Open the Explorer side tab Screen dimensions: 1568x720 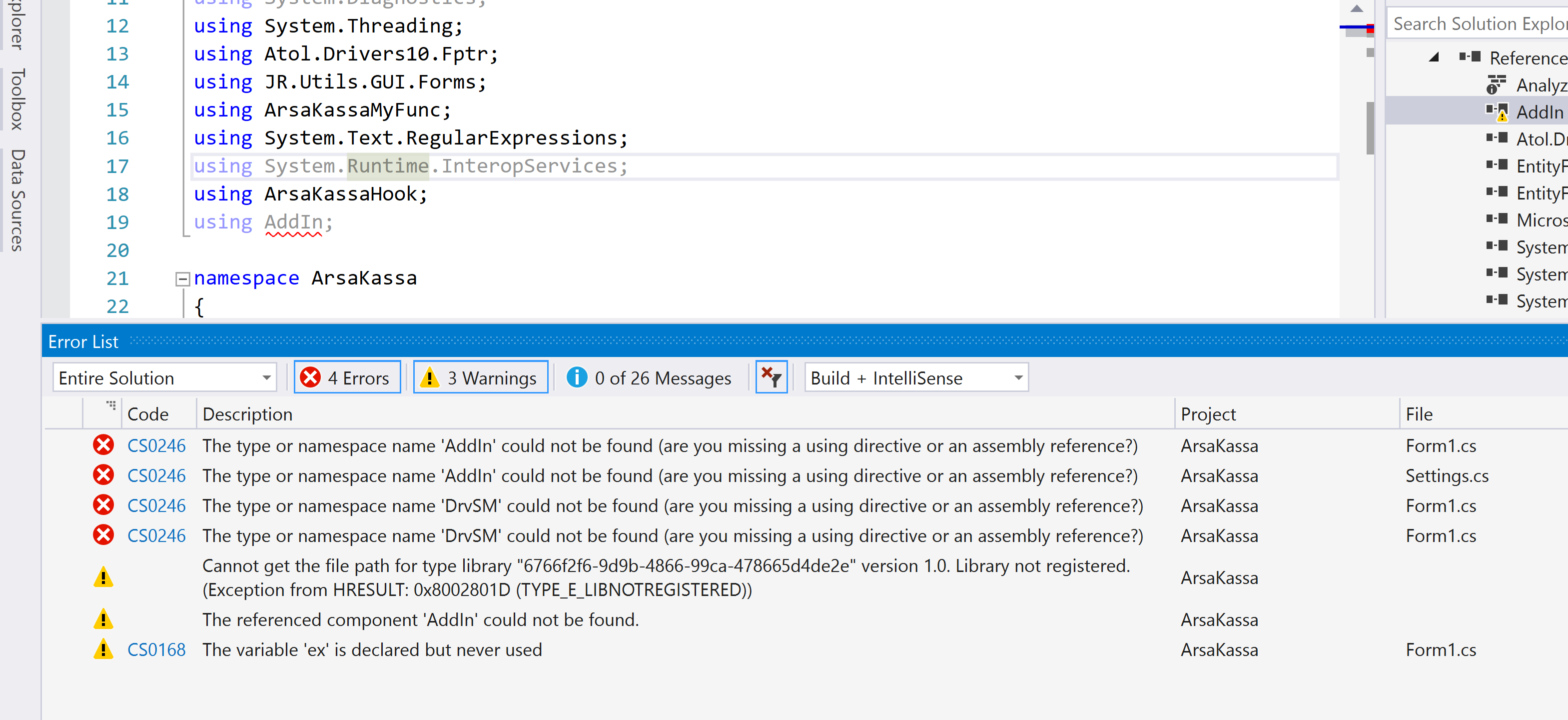tap(17, 24)
